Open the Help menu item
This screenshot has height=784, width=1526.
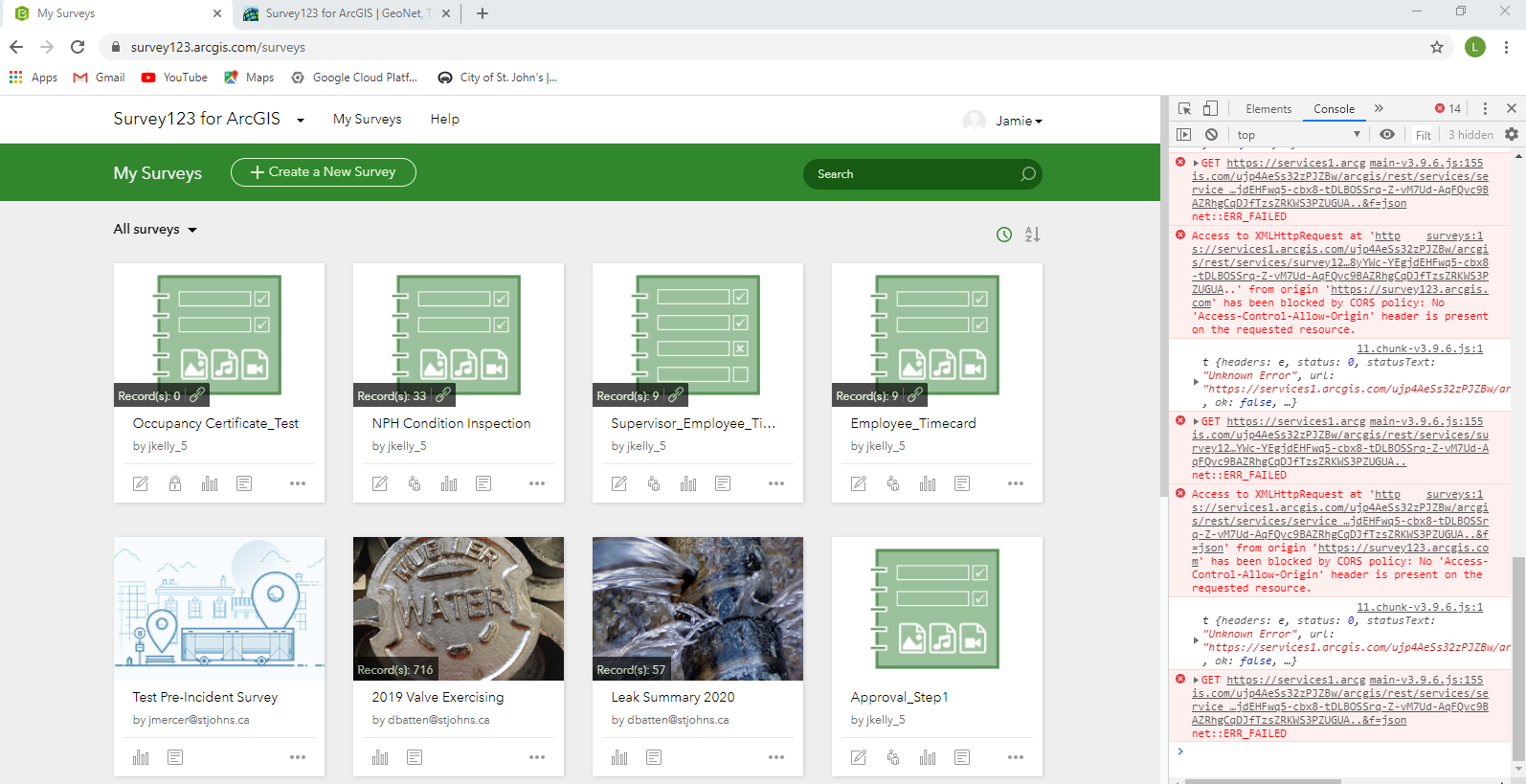pyautogui.click(x=445, y=120)
